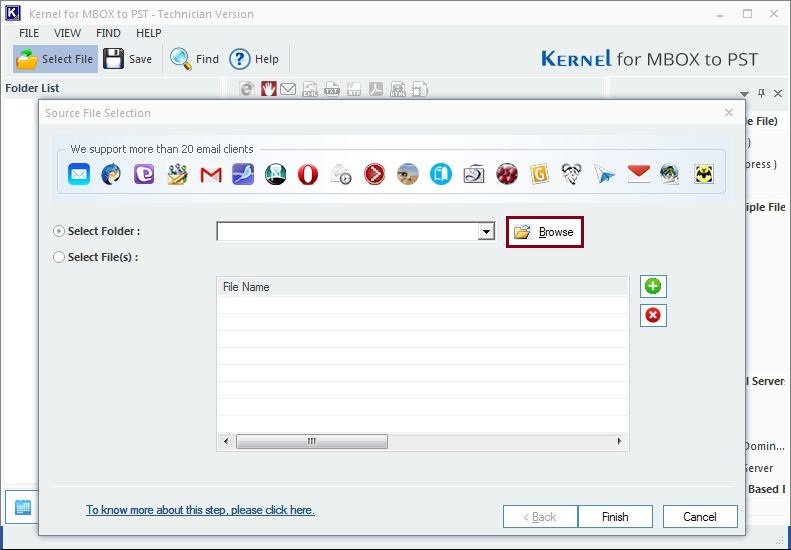The image size is (791, 550).
Task: Click the purple Entourage icon
Action: point(144,175)
